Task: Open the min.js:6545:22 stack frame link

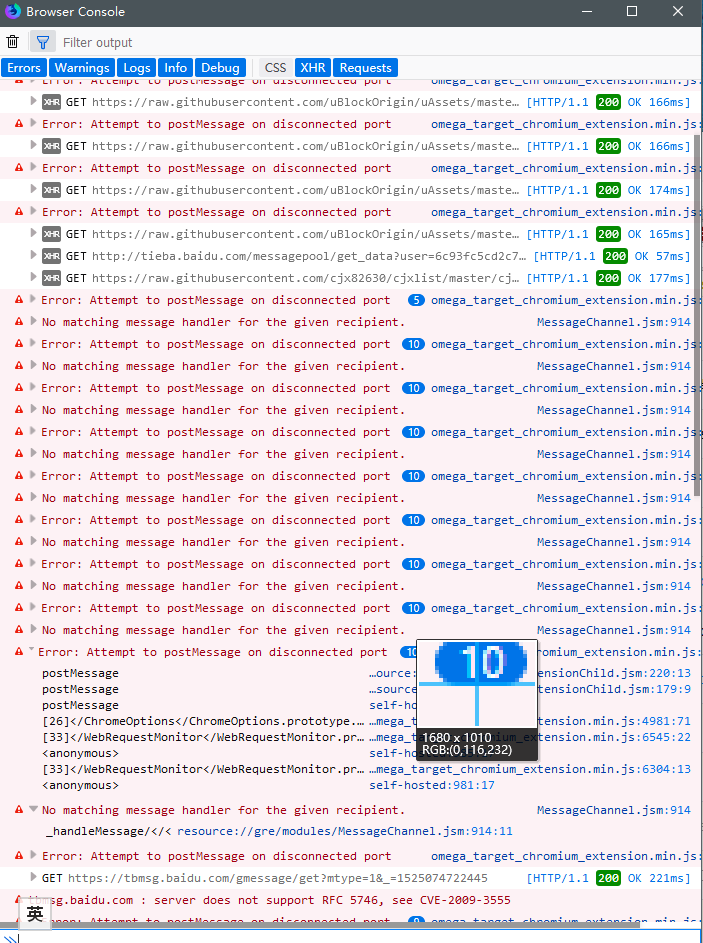Action: pyautogui.click(x=613, y=737)
